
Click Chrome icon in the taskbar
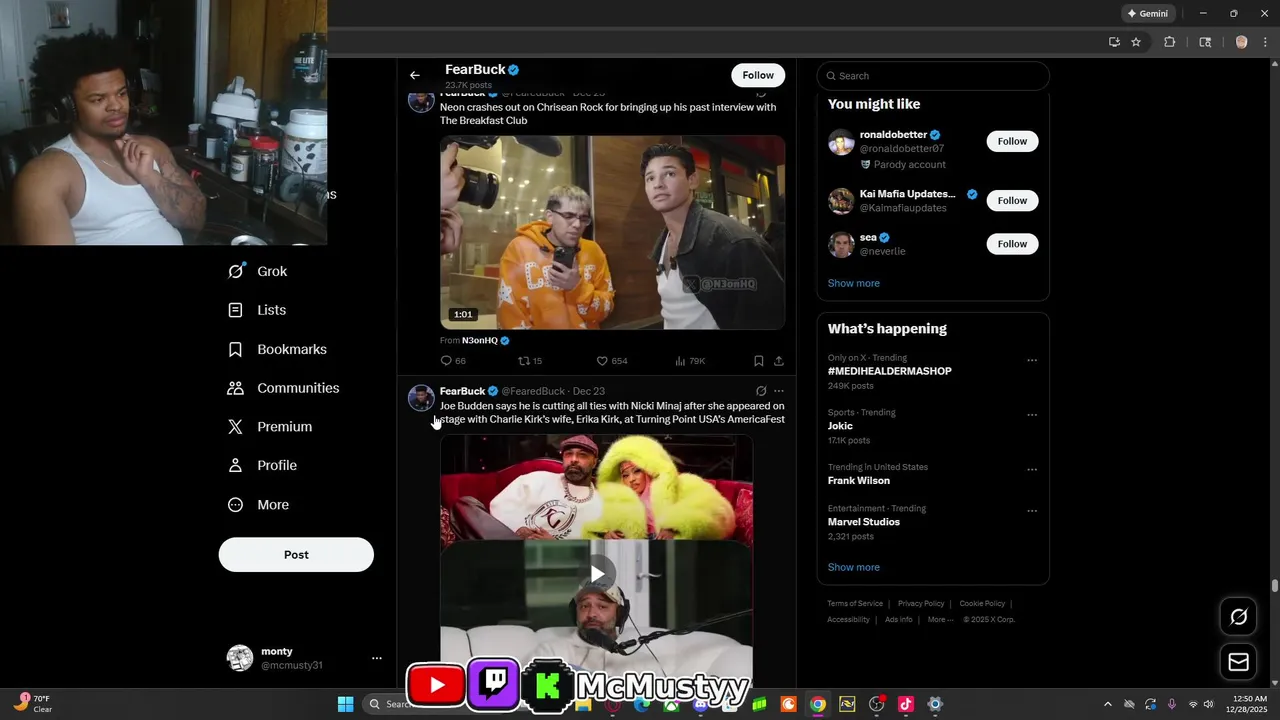click(x=818, y=704)
